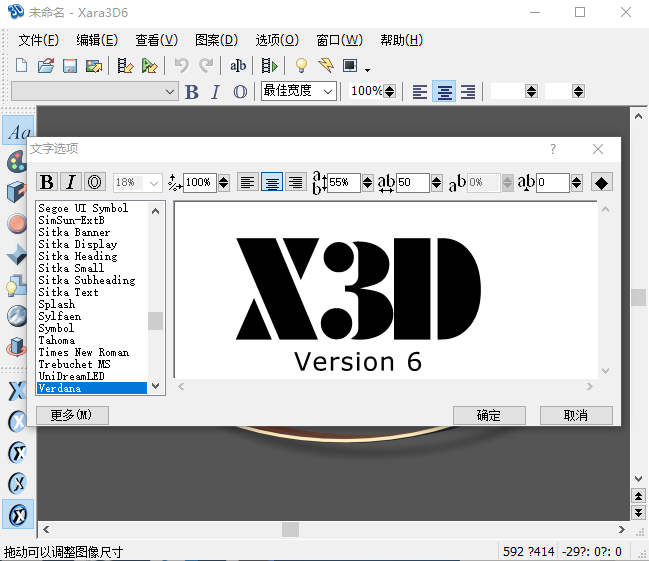Screen dimensions: 649x561
Task: Click in the text preview area on Version 6
Action: 358,362
